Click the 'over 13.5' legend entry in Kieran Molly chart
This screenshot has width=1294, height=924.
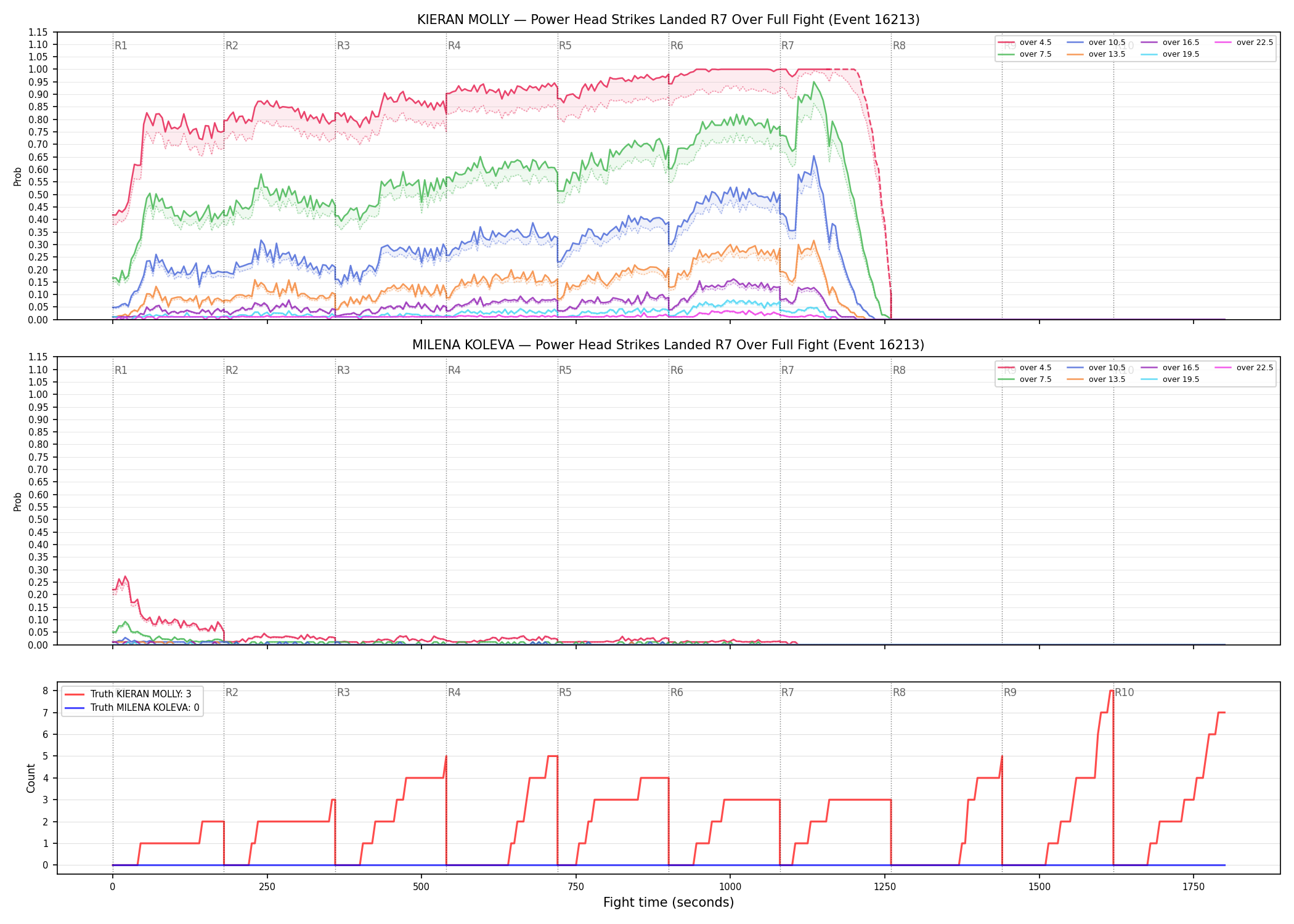pos(1096,54)
